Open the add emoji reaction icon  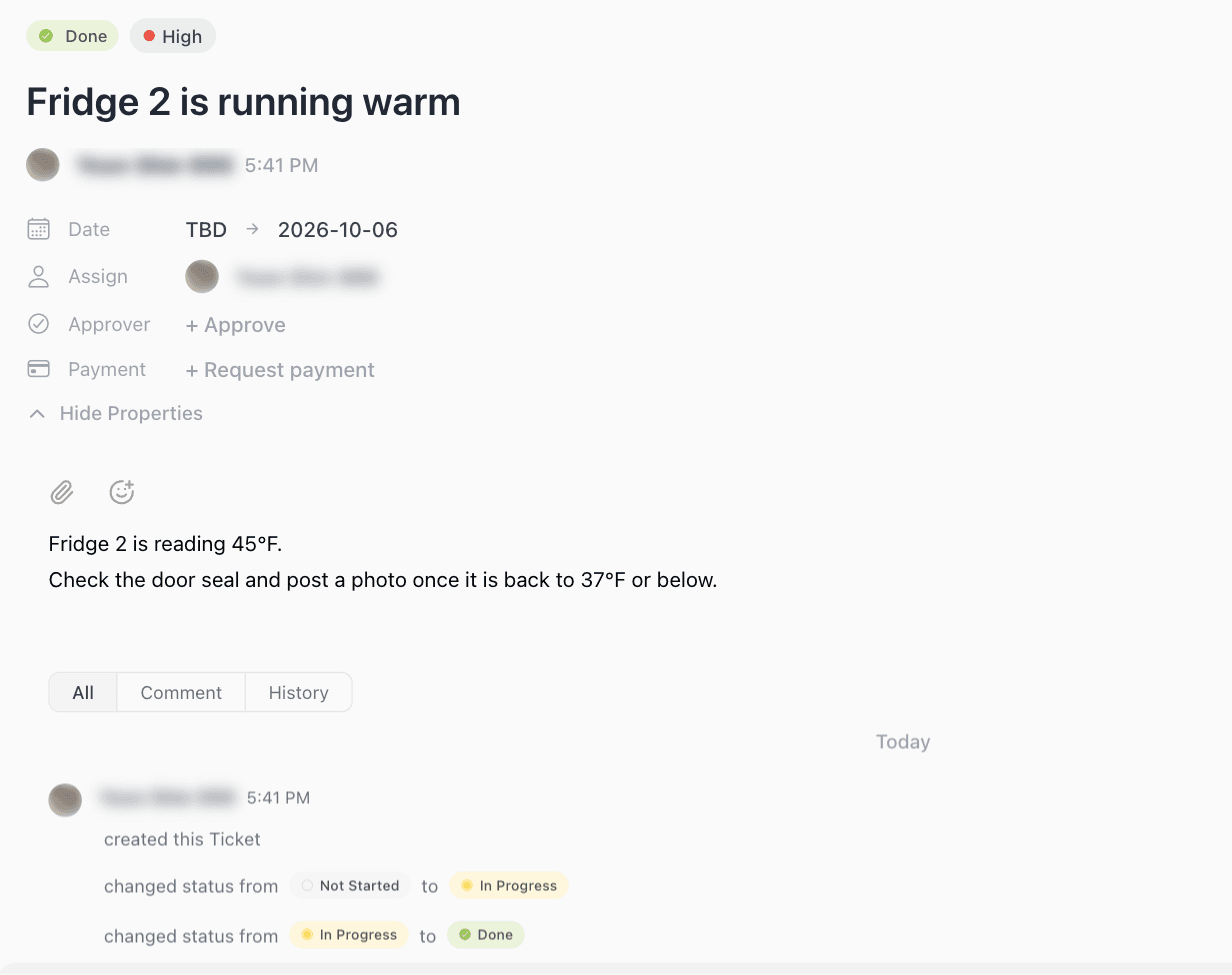click(122, 492)
